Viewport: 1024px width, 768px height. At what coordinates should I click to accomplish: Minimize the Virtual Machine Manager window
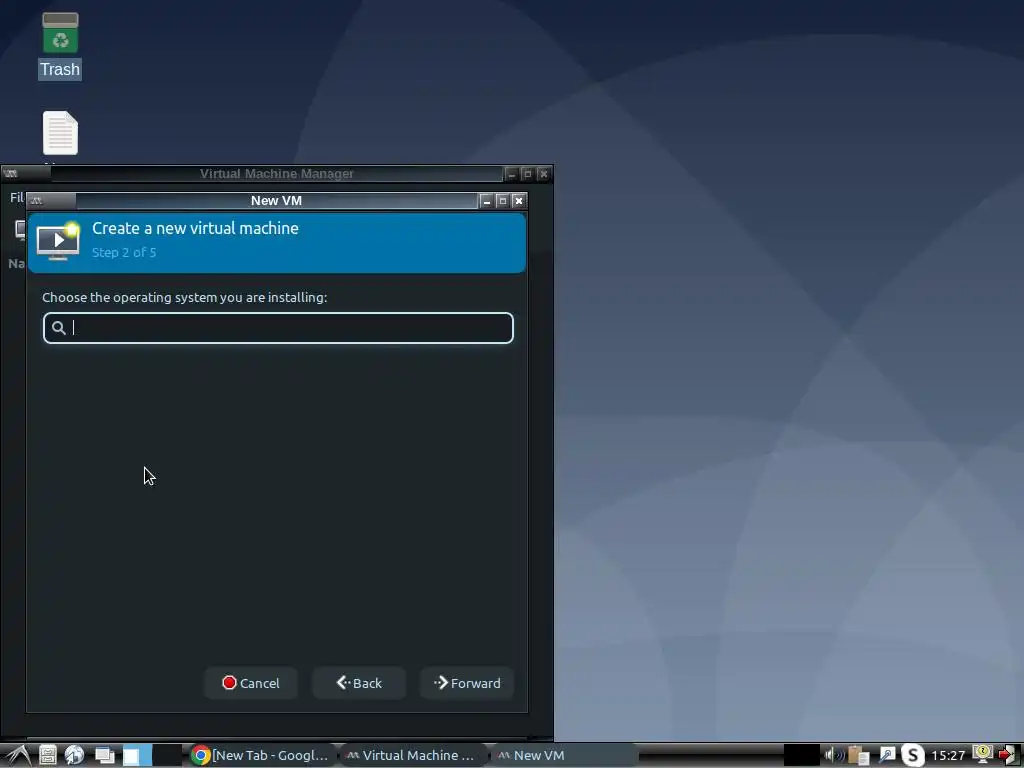[512, 174]
